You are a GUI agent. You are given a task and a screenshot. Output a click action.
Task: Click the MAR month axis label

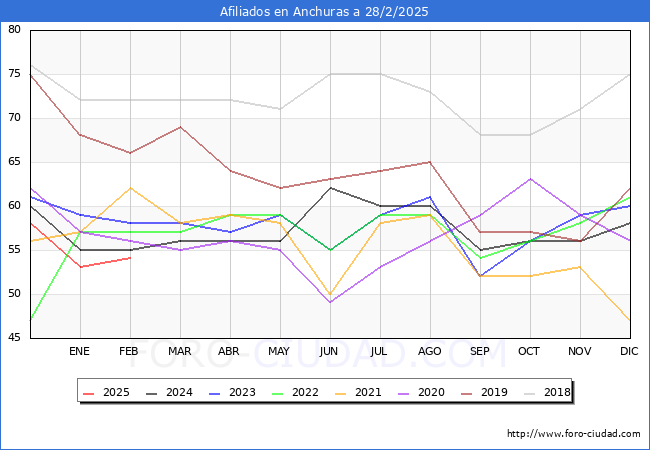(x=179, y=351)
